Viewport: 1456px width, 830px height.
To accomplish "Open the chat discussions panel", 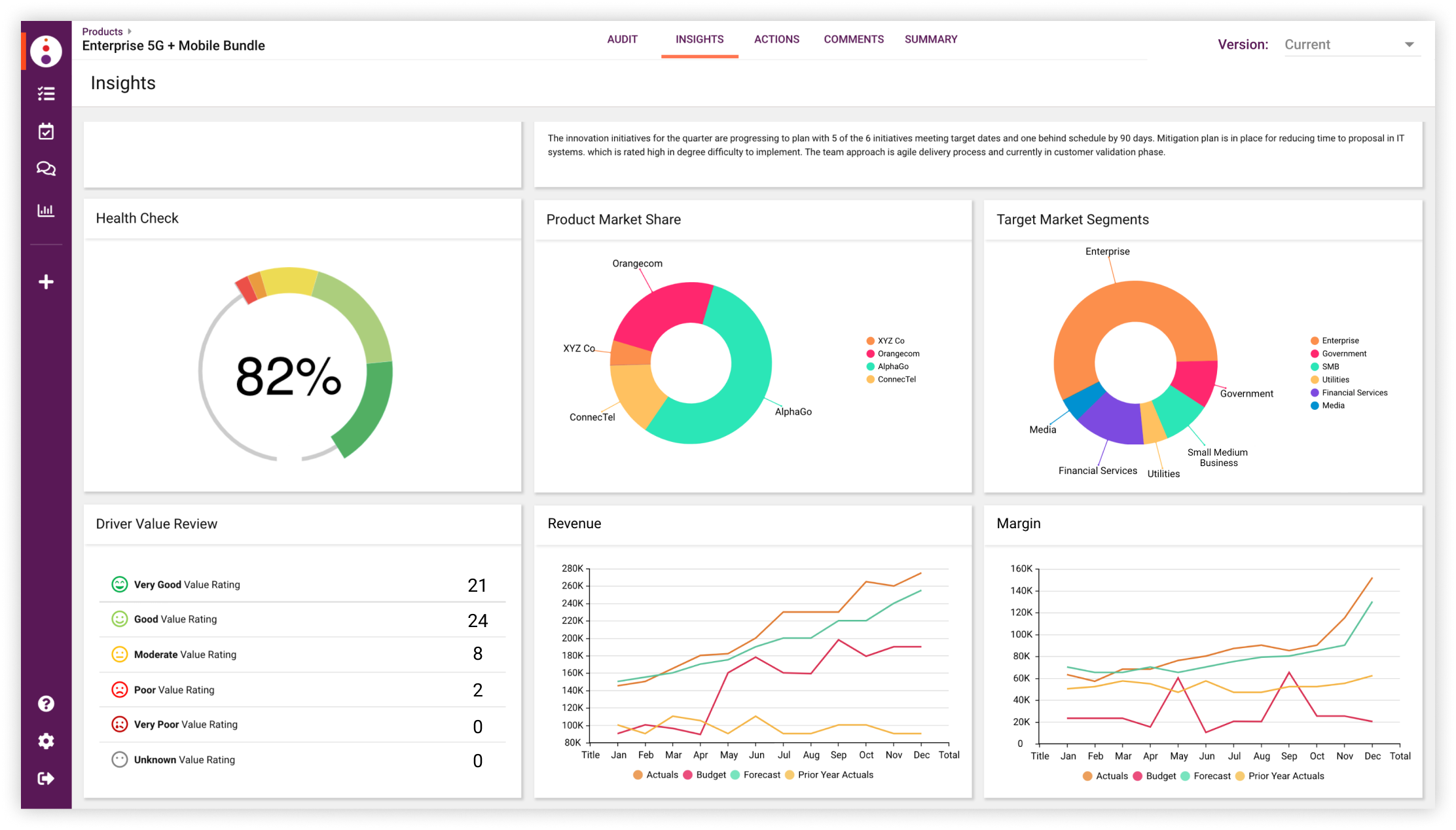I will 46,169.
